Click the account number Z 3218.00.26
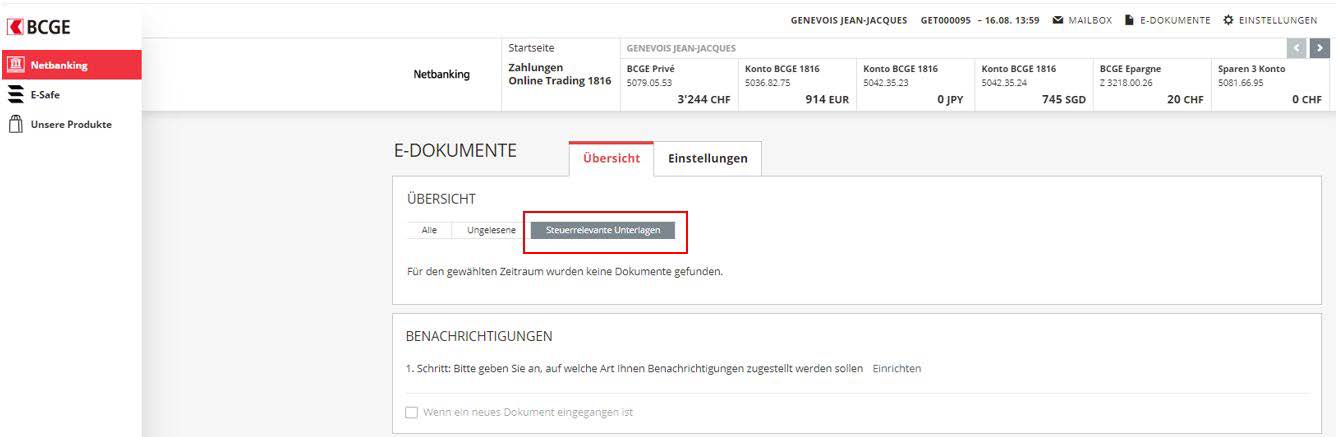The width and height of the screenshot is (1336, 437). 1126,83
